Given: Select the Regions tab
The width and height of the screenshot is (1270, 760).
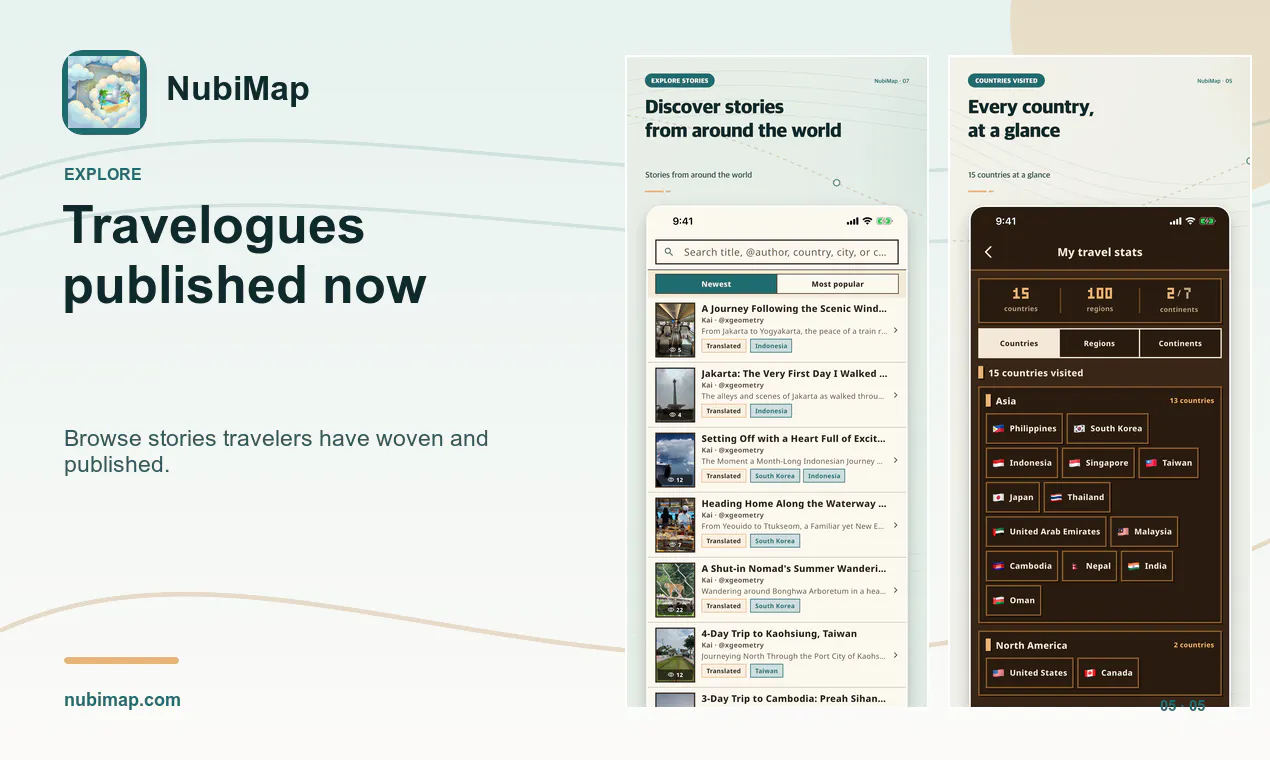Looking at the screenshot, I should pyautogui.click(x=1099, y=343).
